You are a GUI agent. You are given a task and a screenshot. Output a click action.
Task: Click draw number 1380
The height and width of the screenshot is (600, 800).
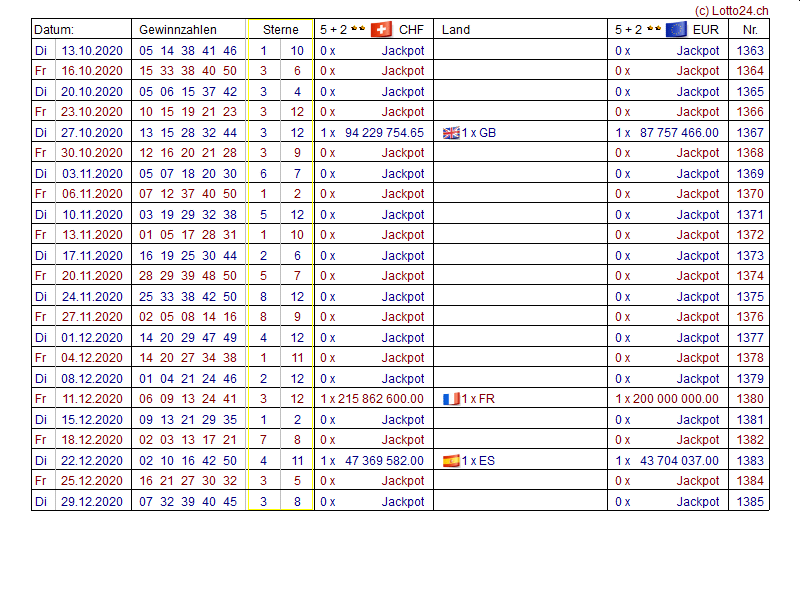(749, 399)
